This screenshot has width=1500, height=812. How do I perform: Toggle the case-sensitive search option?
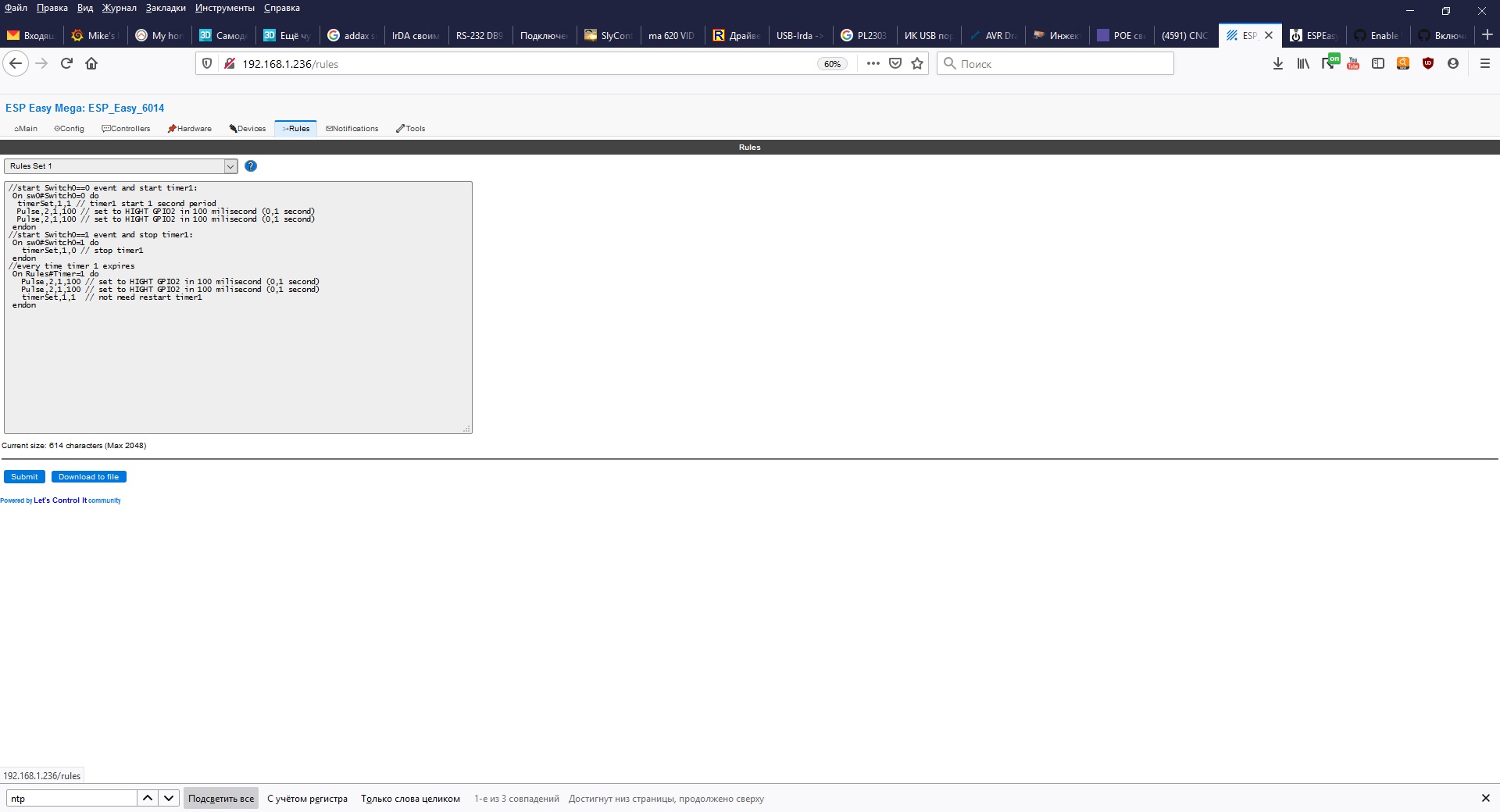[x=307, y=799]
